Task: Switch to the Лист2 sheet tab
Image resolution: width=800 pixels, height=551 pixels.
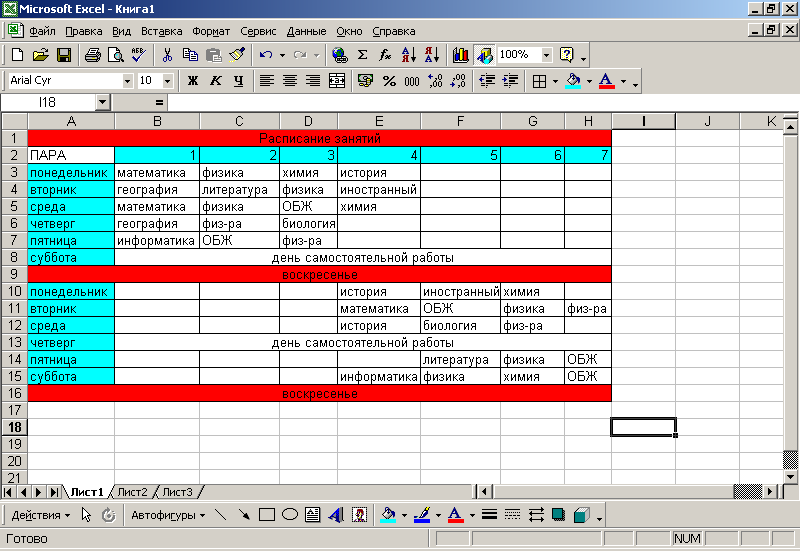Action: pyautogui.click(x=132, y=492)
